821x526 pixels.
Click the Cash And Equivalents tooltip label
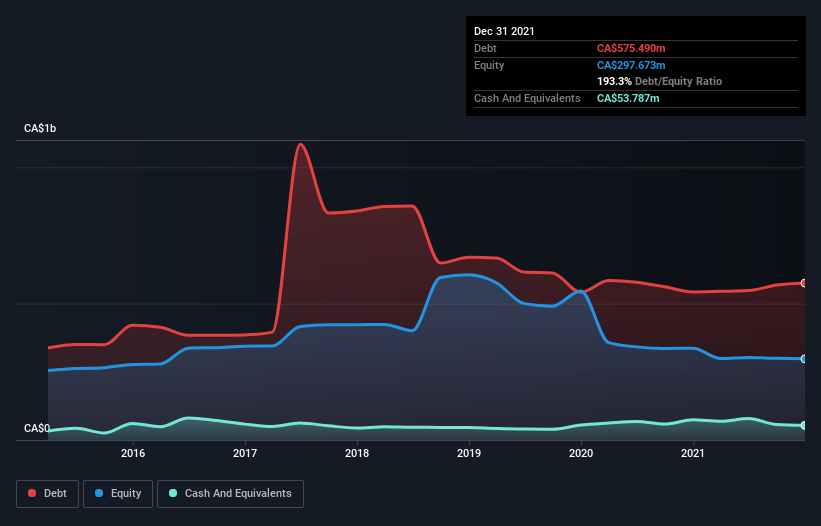tap(527, 98)
